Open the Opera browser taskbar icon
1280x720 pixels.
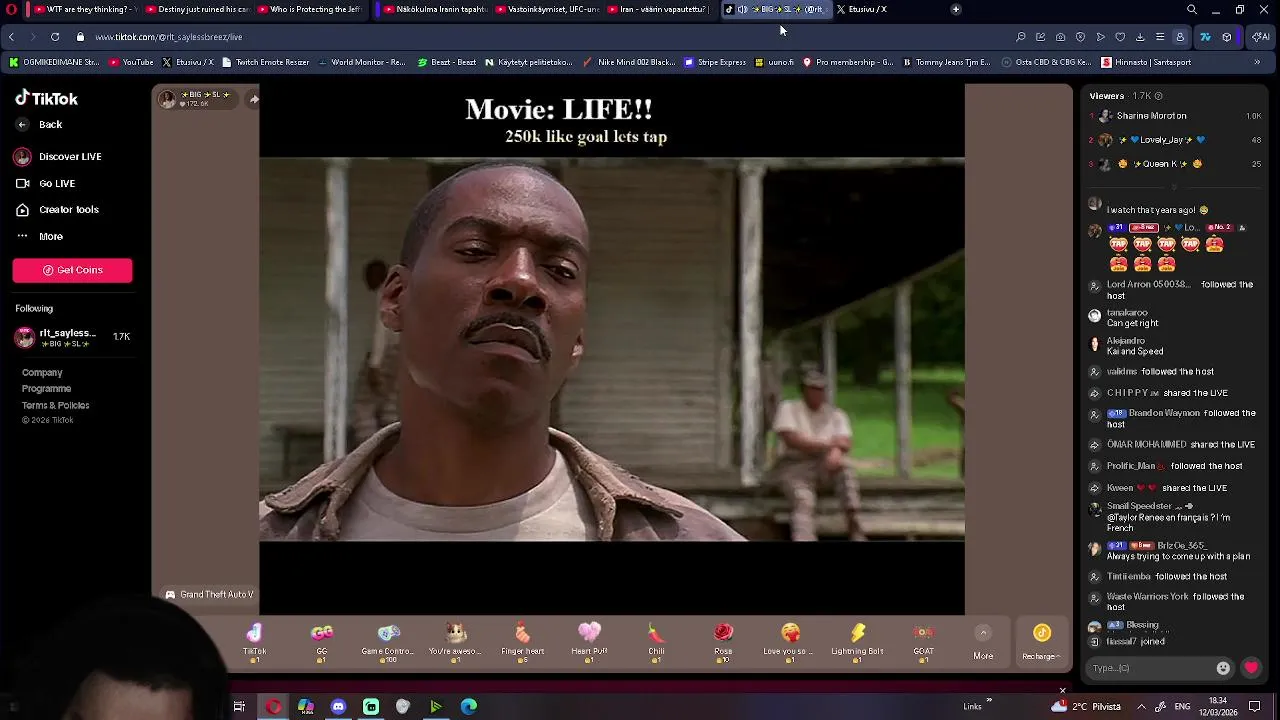tap(273, 707)
